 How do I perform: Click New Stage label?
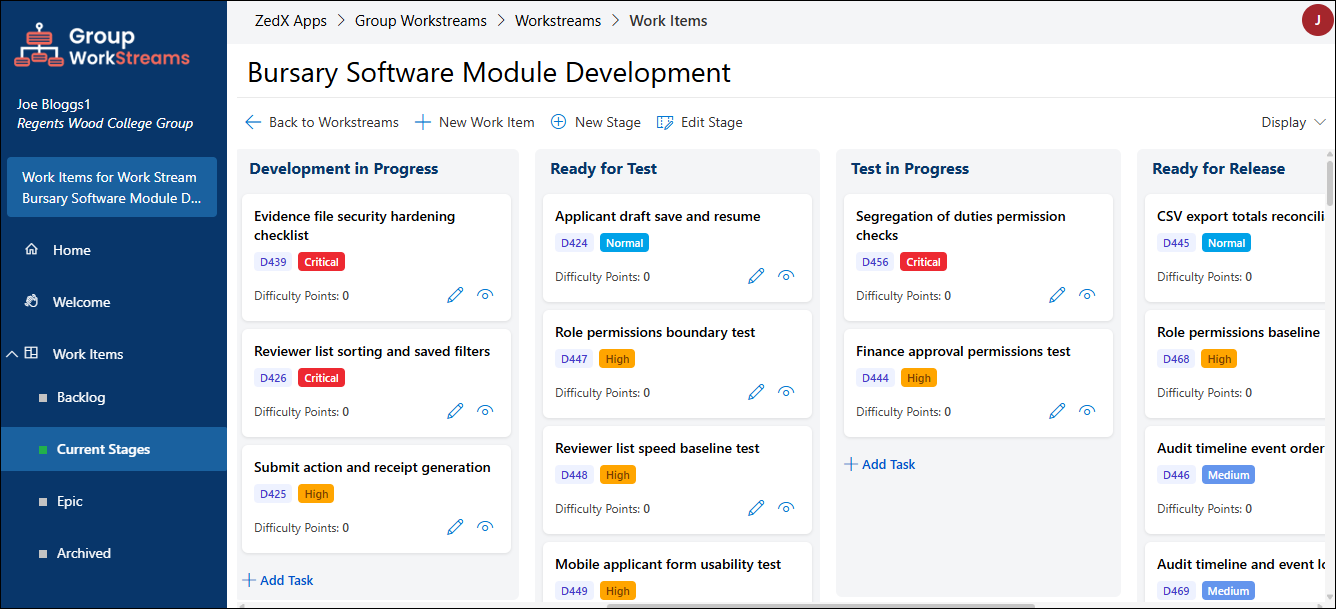pos(608,122)
